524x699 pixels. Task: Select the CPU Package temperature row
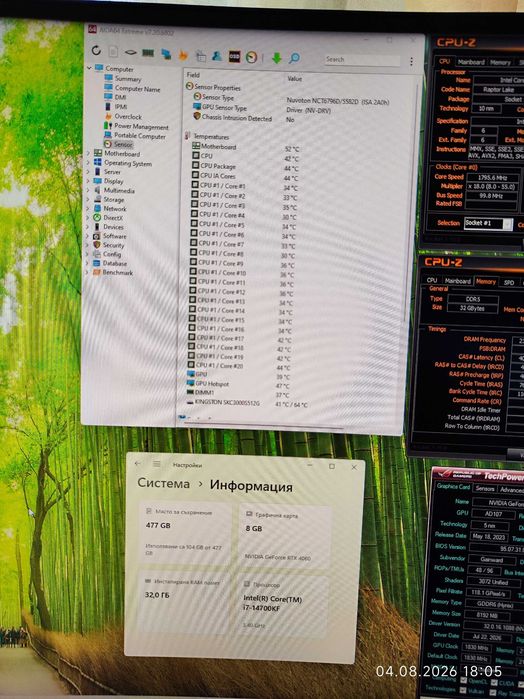(245, 167)
